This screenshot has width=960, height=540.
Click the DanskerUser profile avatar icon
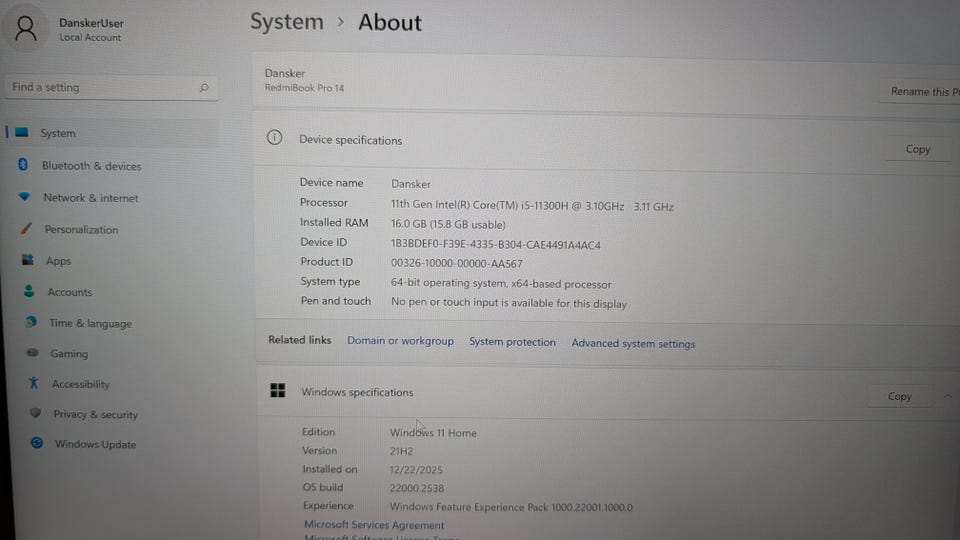[x=26, y=29]
